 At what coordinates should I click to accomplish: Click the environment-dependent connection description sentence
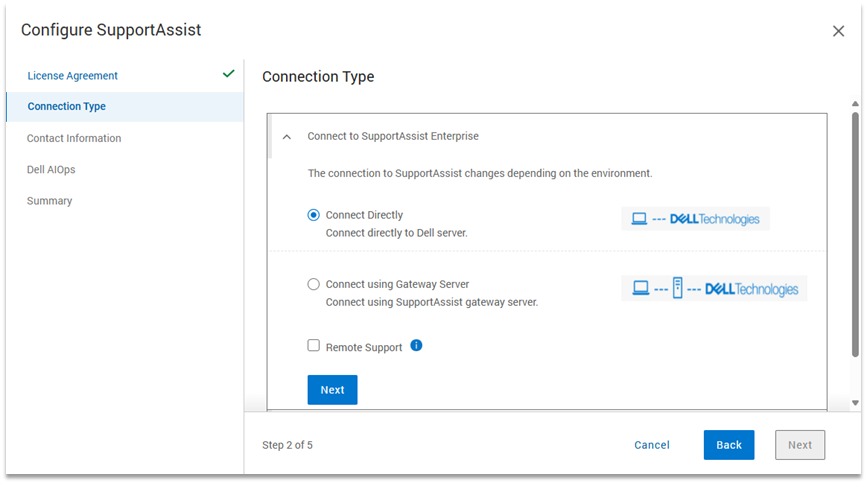click(480, 173)
